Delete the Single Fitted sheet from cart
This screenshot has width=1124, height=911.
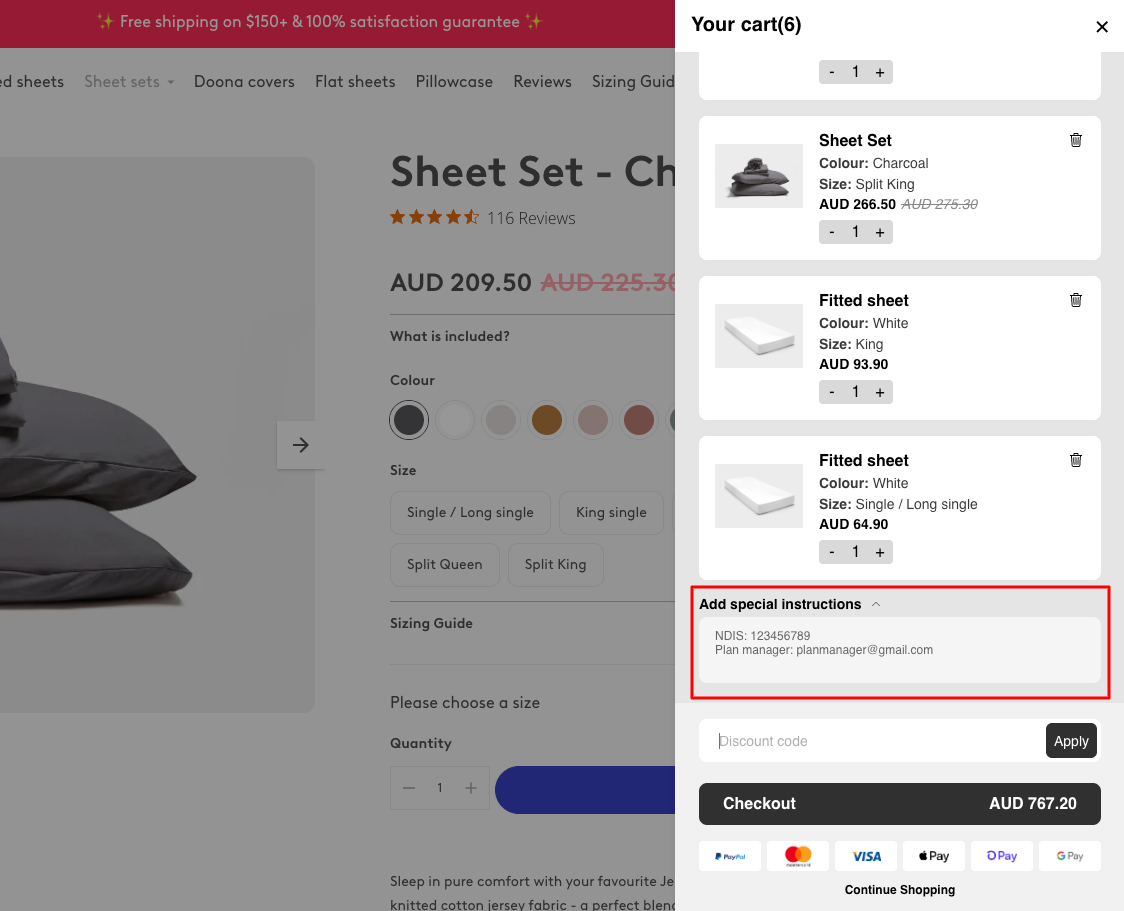point(1076,460)
